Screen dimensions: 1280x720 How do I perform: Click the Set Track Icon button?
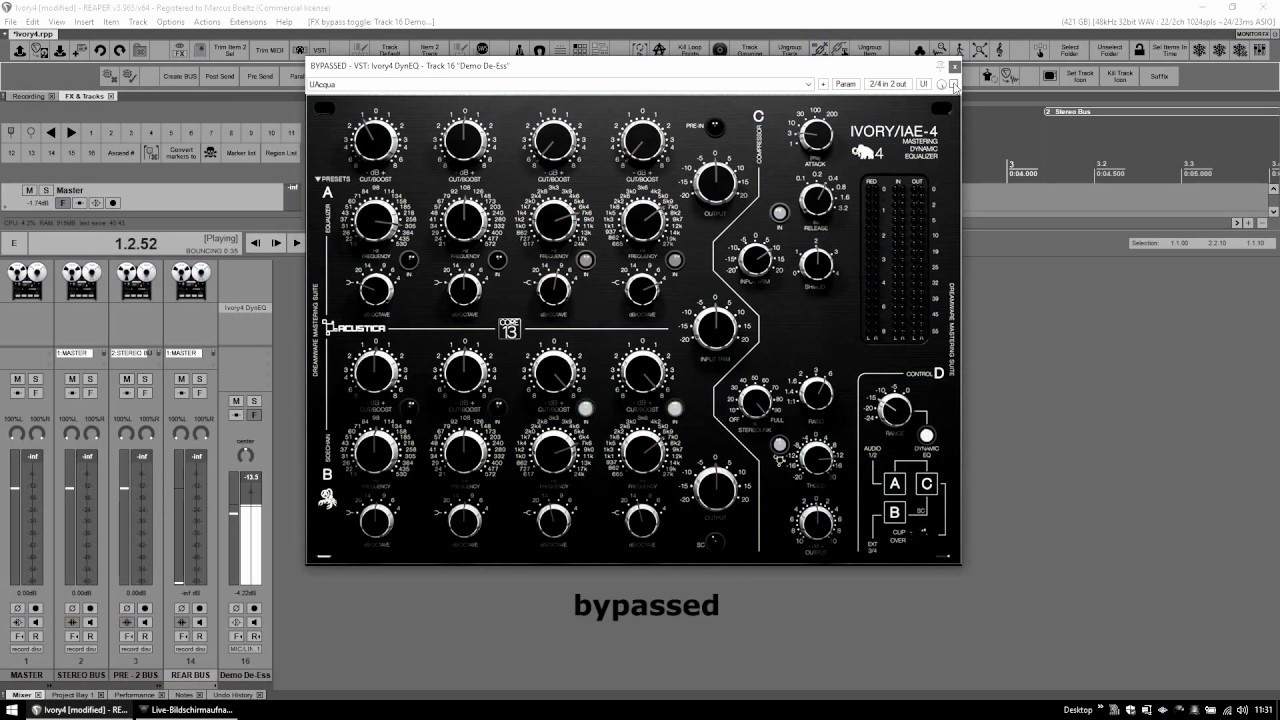tap(1080, 76)
